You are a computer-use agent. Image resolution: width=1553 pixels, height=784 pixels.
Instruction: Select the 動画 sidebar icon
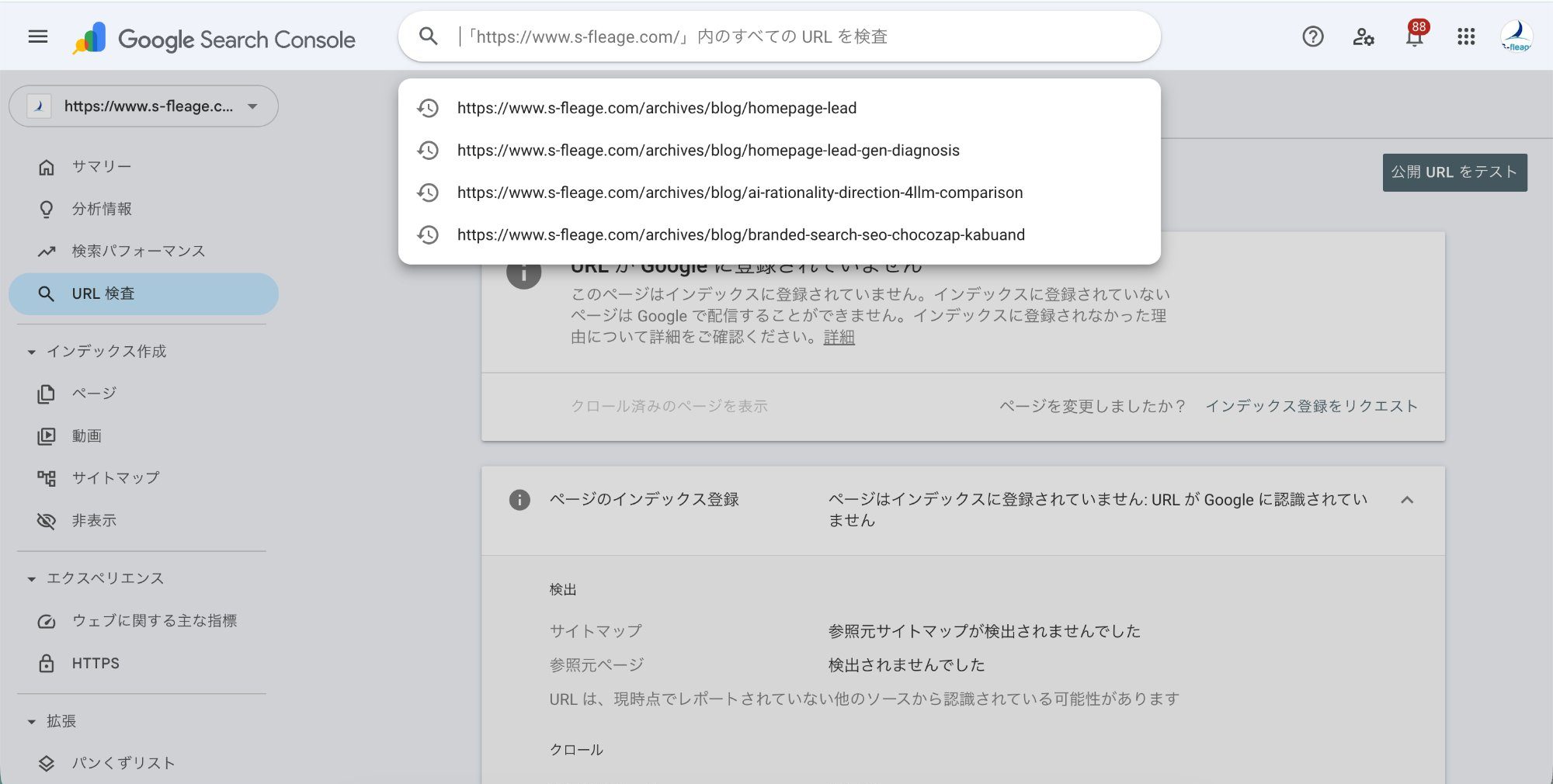(47, 435)
